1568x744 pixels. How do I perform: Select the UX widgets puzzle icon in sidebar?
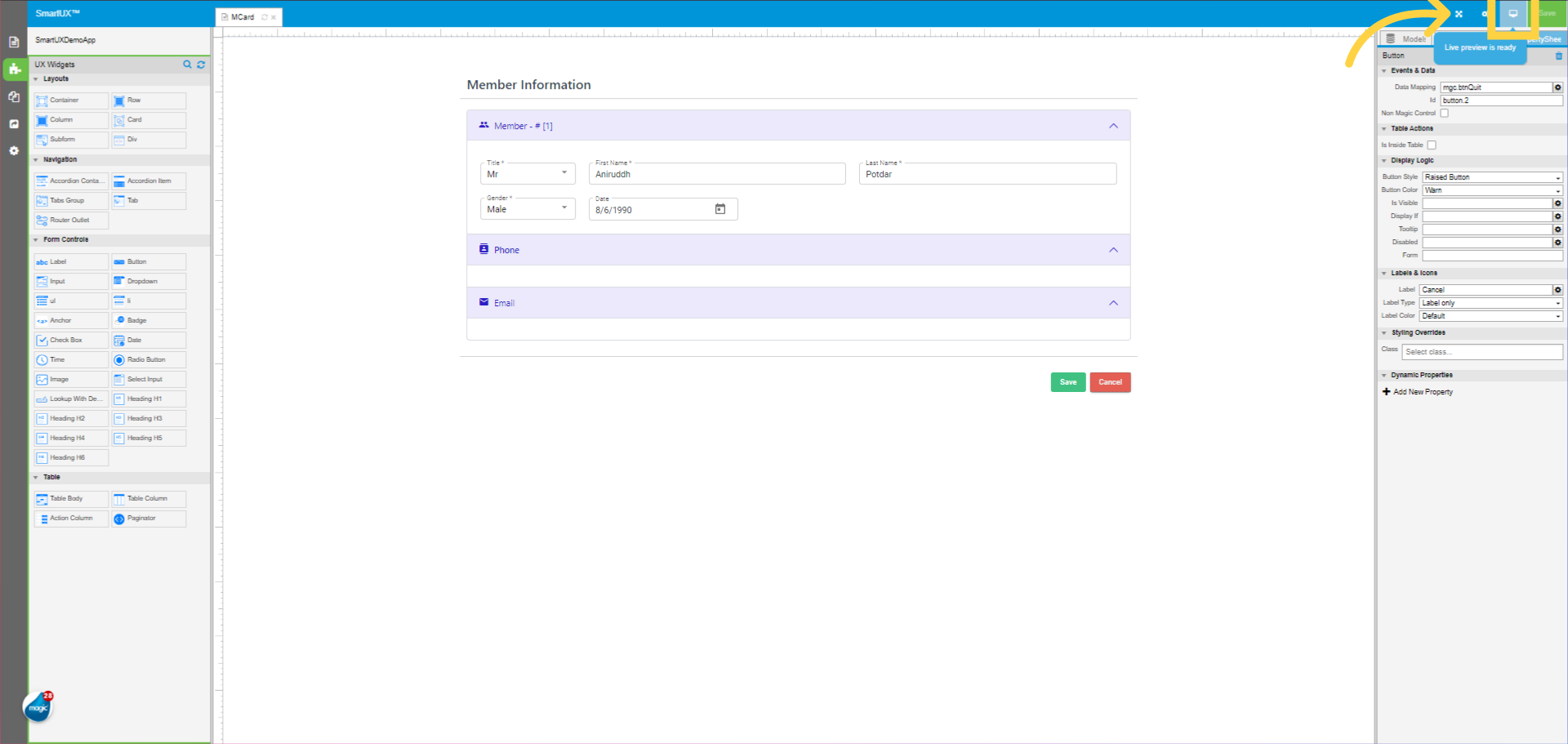14,69
